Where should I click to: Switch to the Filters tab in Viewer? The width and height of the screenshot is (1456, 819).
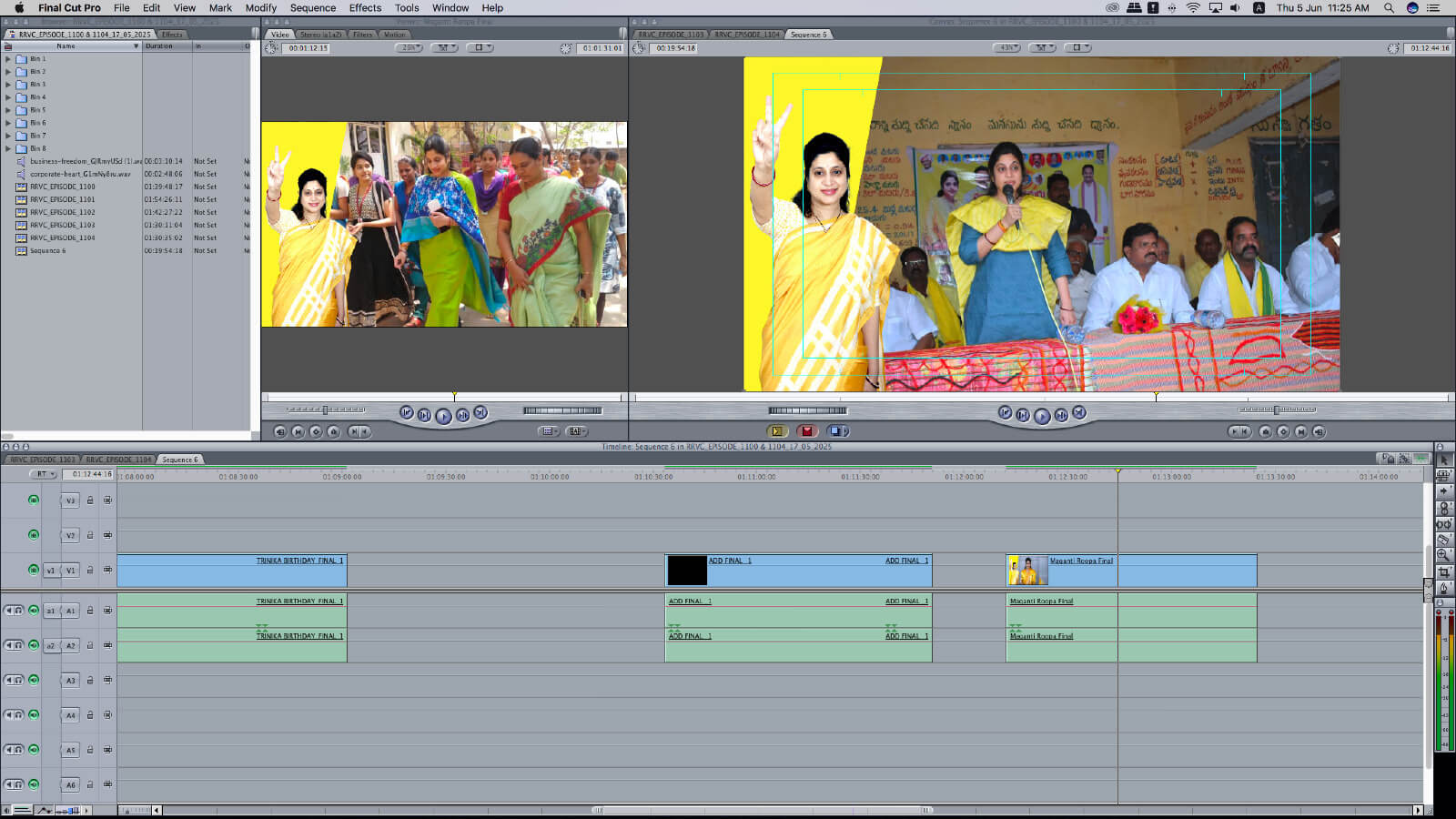coord(362,35)
